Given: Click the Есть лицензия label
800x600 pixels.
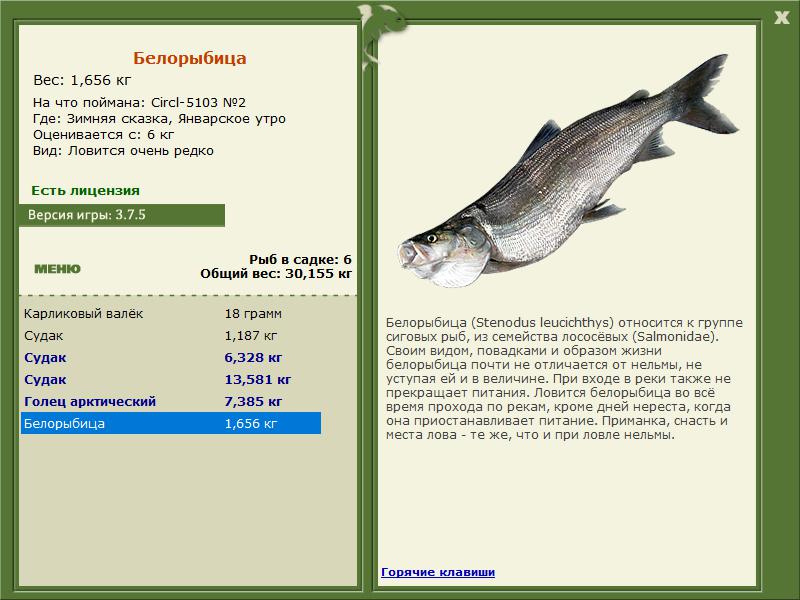Looking at the screenshot, I should (85, 190).
